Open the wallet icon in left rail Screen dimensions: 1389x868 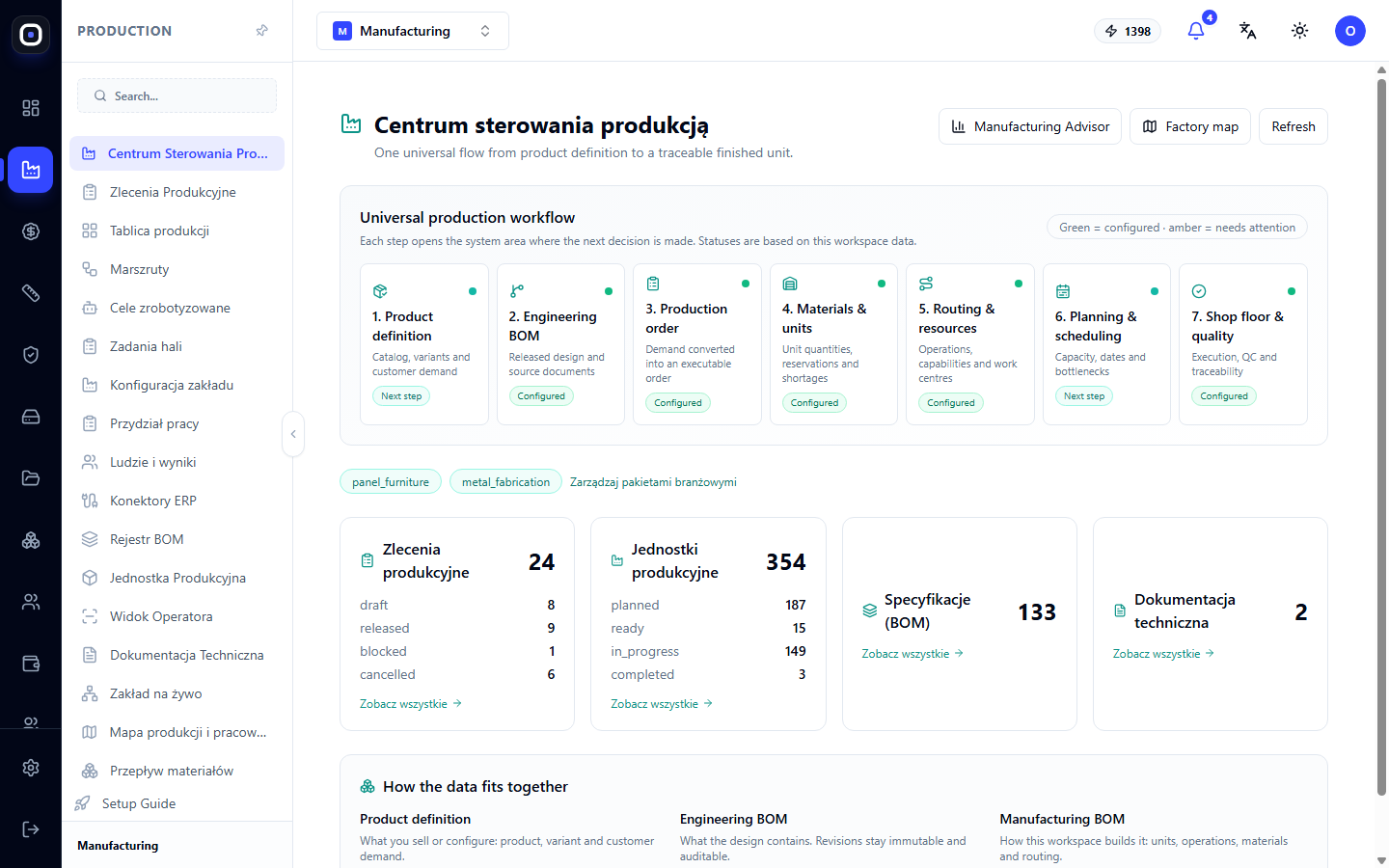tap(31, 664)
